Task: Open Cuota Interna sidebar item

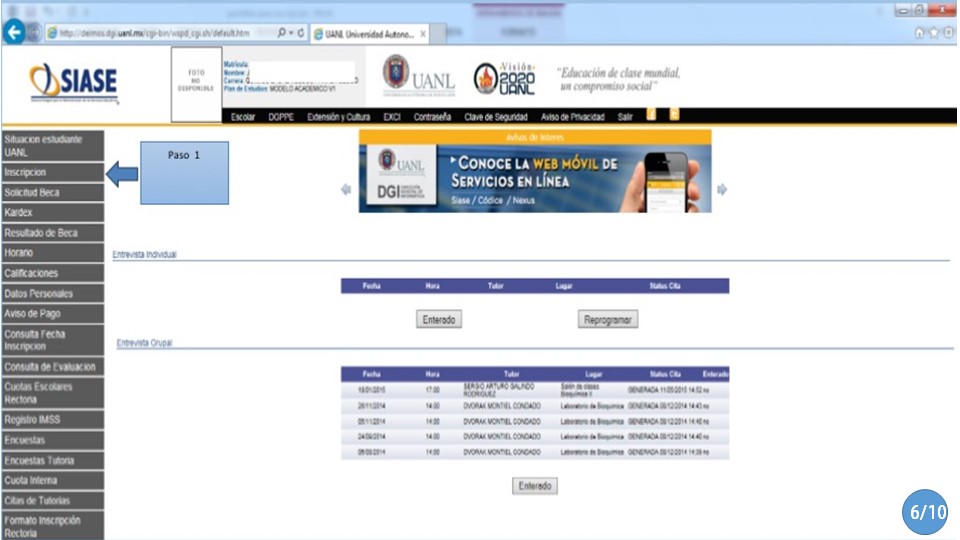Action: 53,480
